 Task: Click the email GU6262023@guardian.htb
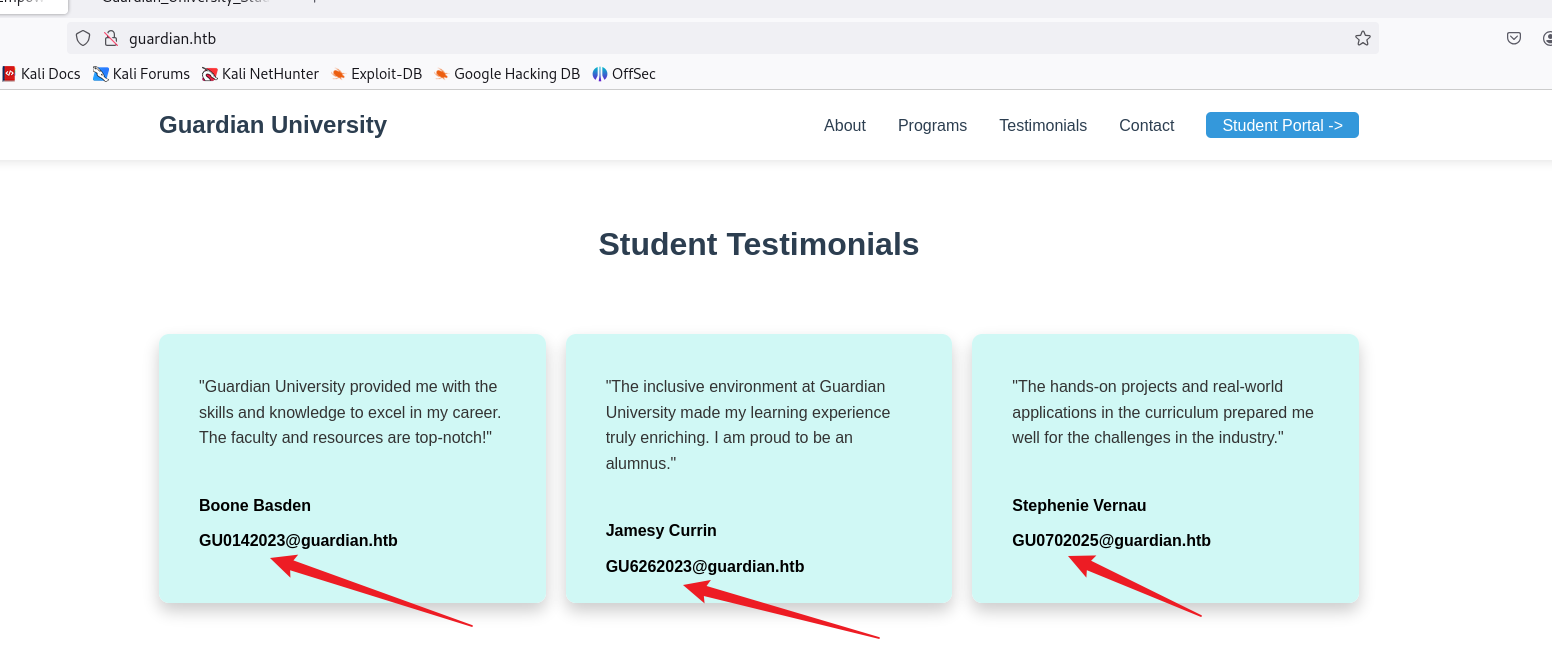pyautogui.click(x=705, y=566)
